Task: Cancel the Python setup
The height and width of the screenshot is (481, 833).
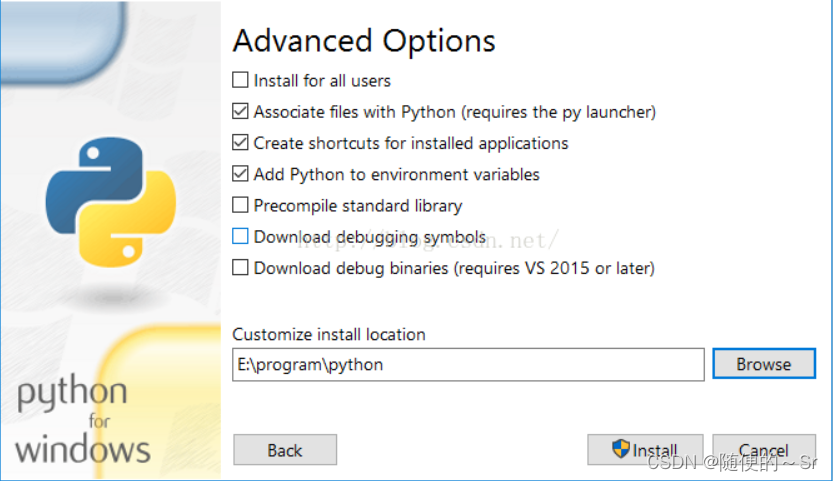Action: click(764, 450)
